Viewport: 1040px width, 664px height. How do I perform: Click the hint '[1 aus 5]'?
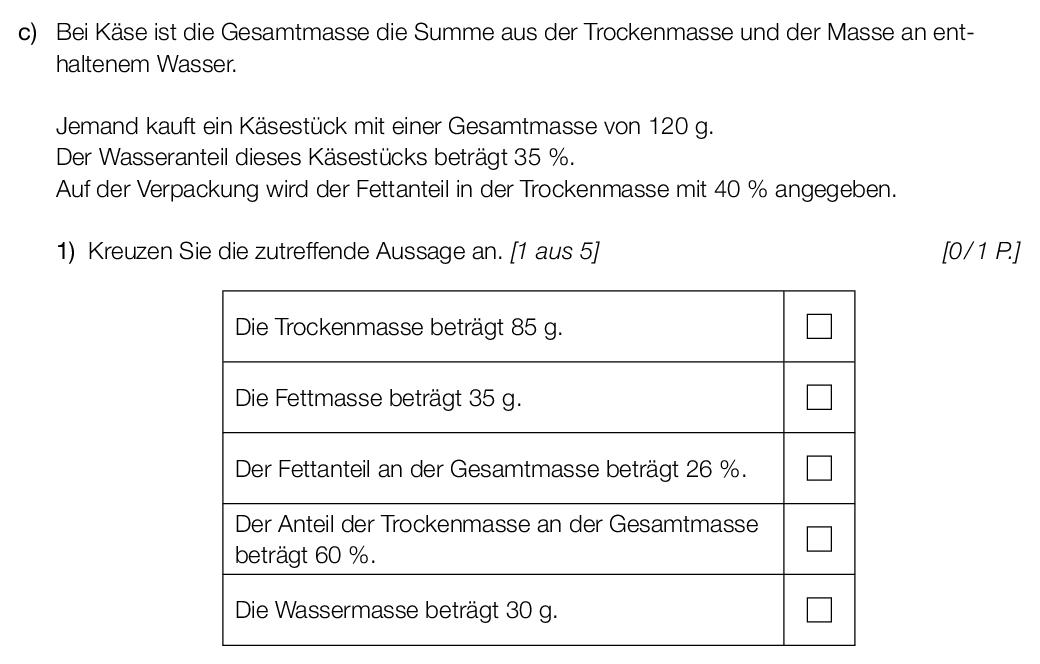point(554,251)
